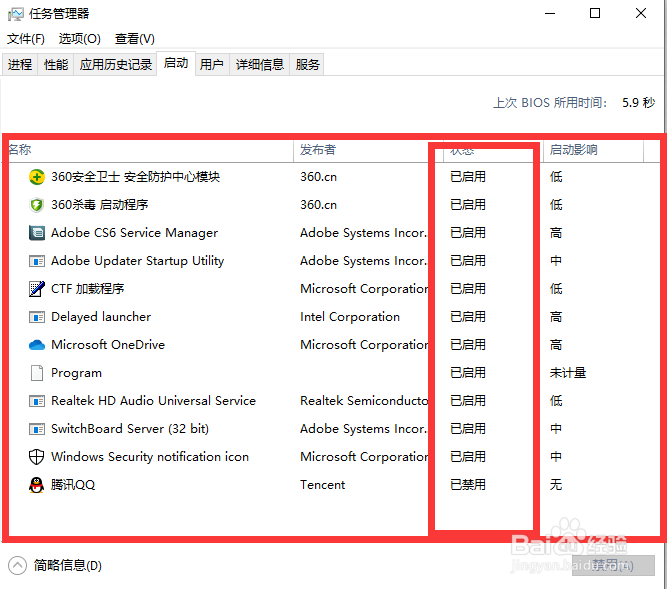Switch to the 应用历史记录 tab
Image resolution: width=667 pixels, height=589 pixels.
tap(116, 65)
